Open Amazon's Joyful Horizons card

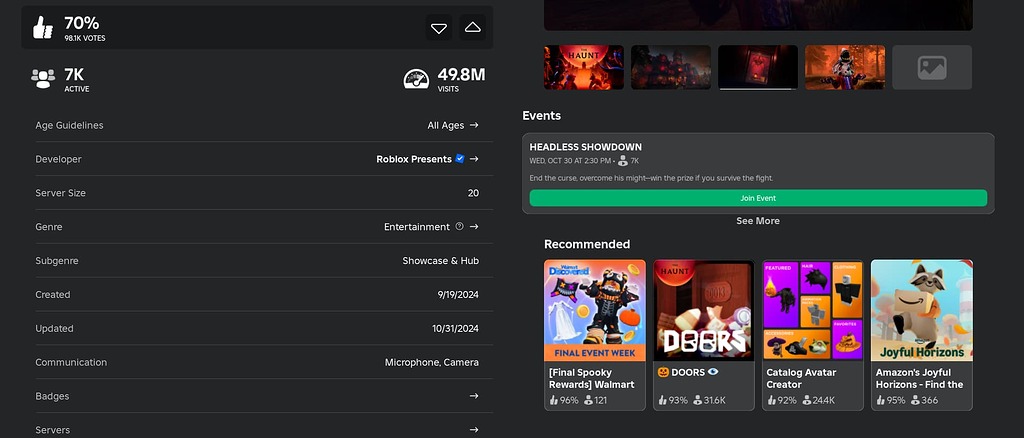(x=922, y=335)
